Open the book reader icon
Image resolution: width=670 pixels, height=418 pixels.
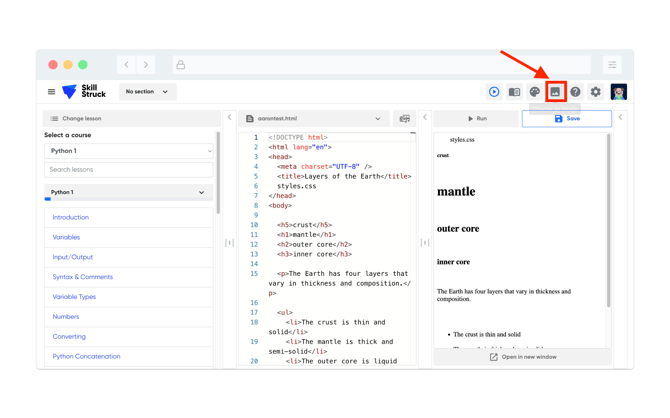click(x=514, y=92)
